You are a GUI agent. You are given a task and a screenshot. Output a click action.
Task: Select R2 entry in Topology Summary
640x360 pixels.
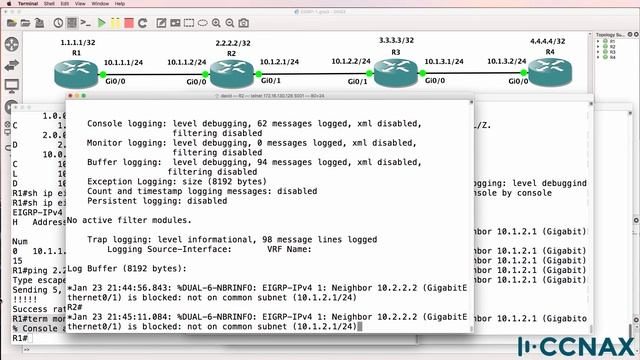click(x=612, y=47)
